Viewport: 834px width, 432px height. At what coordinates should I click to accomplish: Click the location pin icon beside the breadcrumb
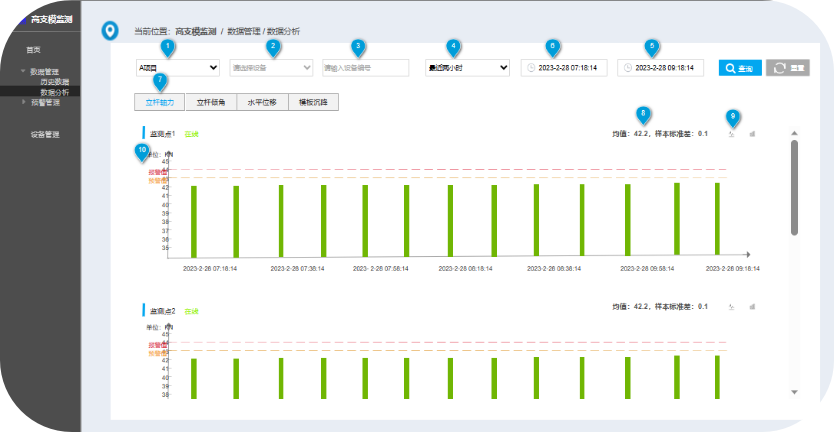111,30
